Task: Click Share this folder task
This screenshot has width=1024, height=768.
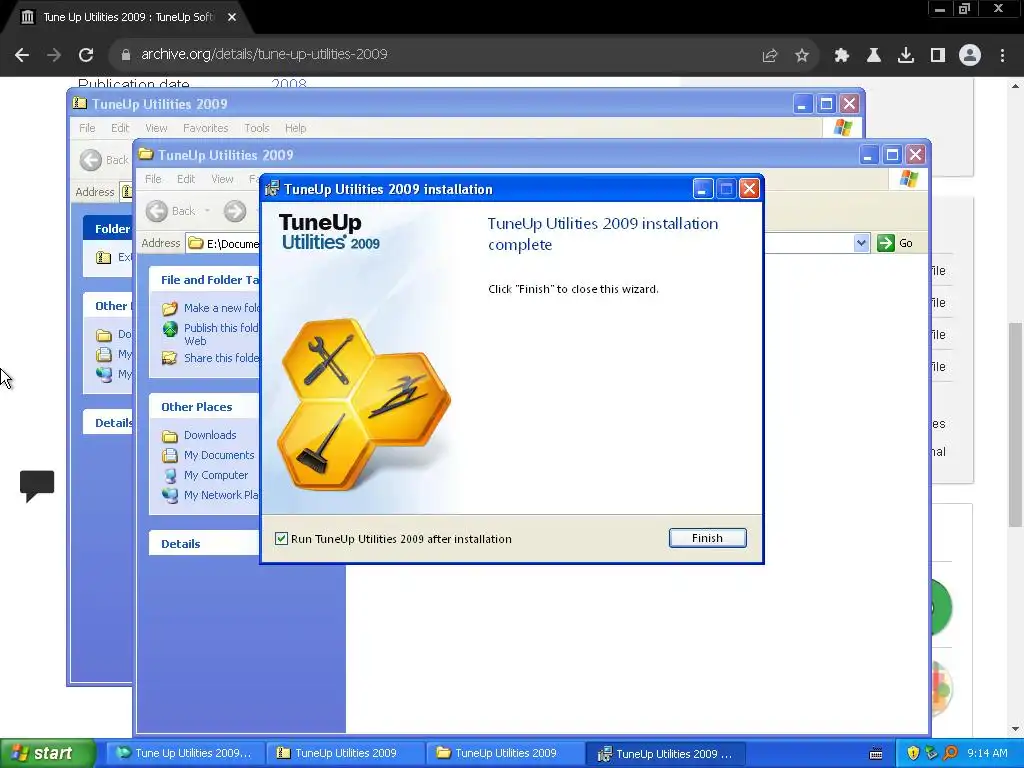Action: 221,358
